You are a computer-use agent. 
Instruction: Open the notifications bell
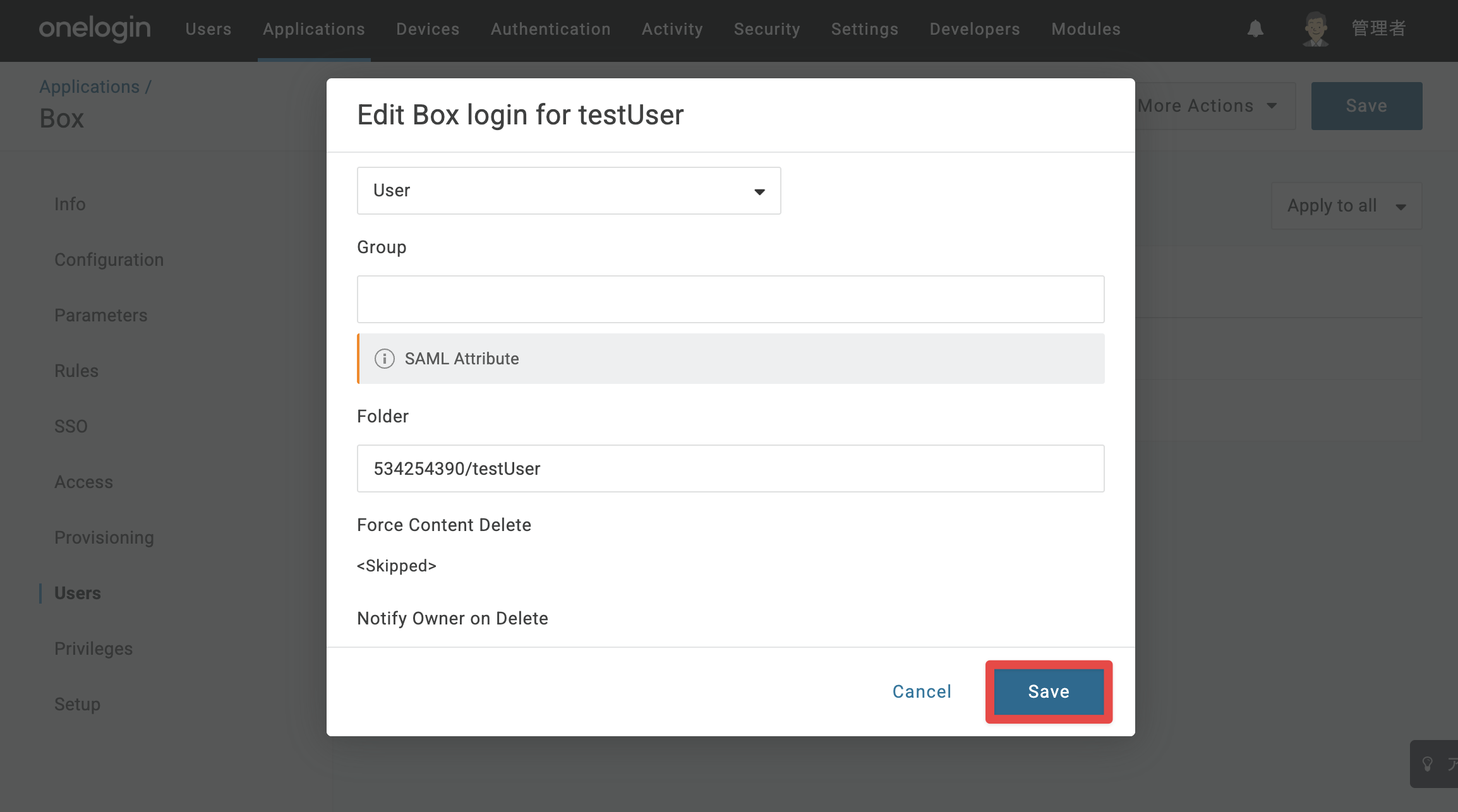[1255, 28]
